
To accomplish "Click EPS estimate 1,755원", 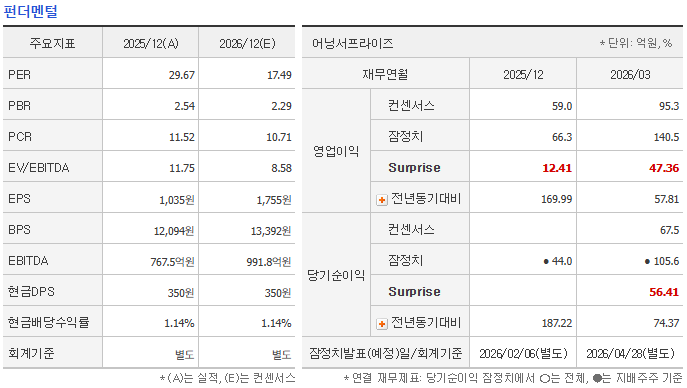I will point(274,200).
